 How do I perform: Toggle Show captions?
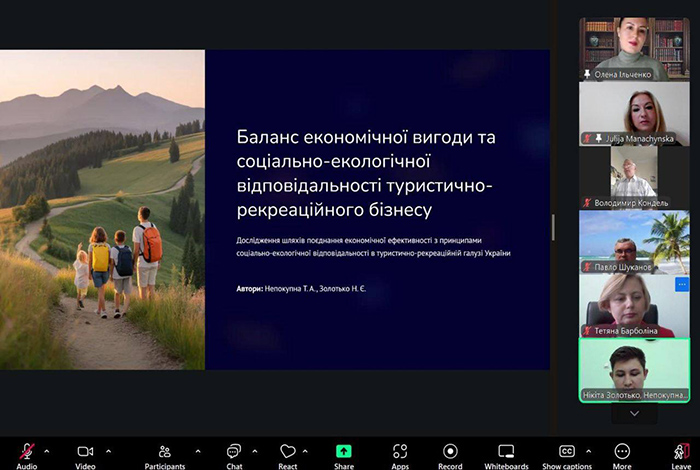point(567,452)
